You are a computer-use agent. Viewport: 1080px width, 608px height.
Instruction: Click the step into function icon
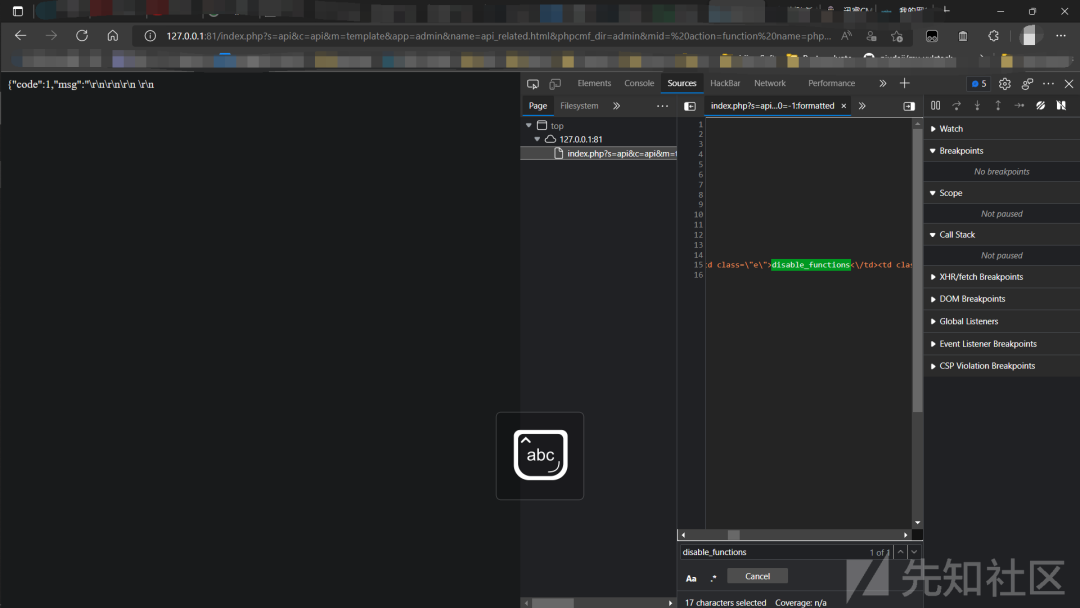point(977,105)
